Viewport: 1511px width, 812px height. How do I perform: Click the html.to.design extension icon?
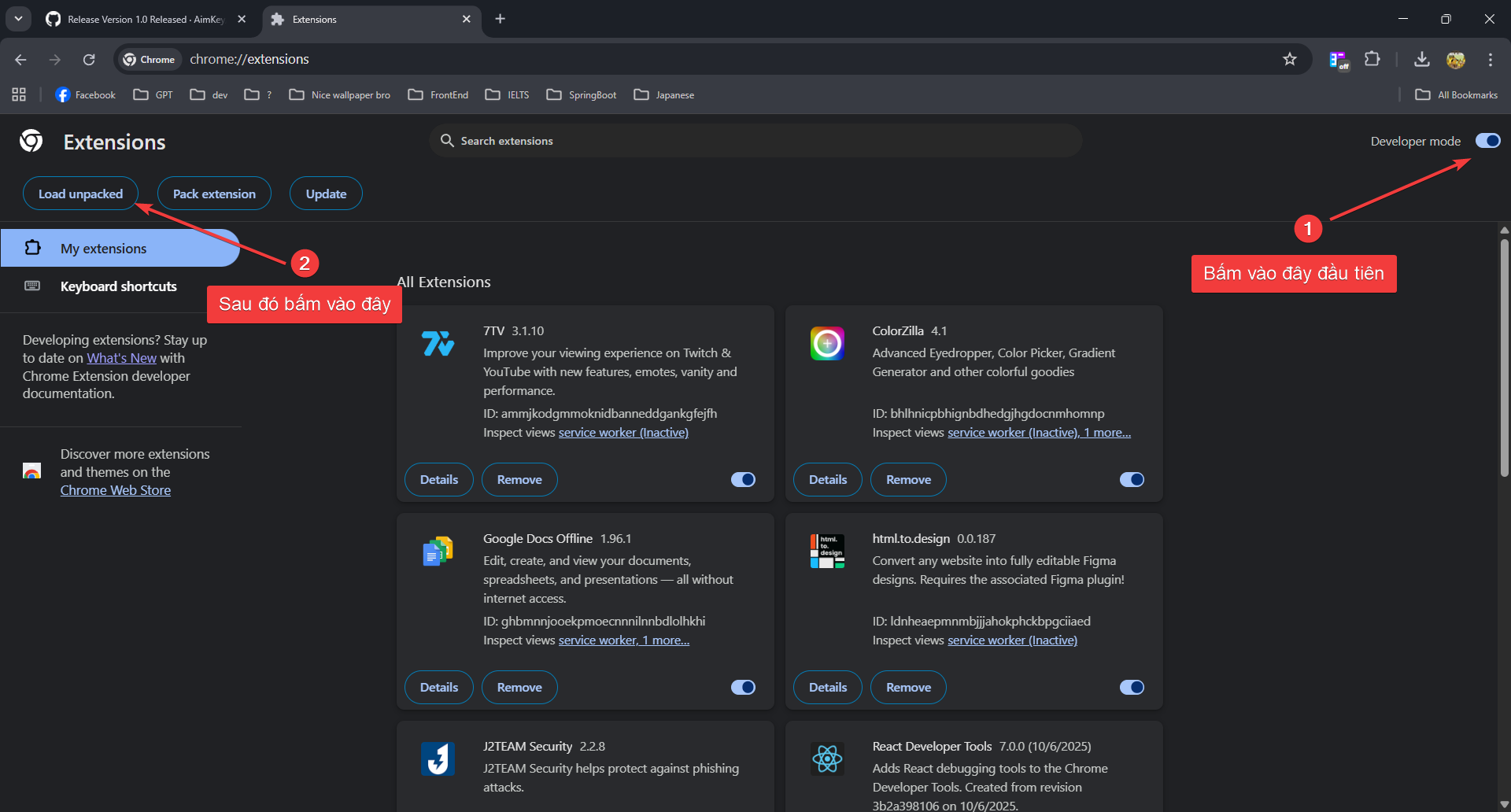point(827,551)
